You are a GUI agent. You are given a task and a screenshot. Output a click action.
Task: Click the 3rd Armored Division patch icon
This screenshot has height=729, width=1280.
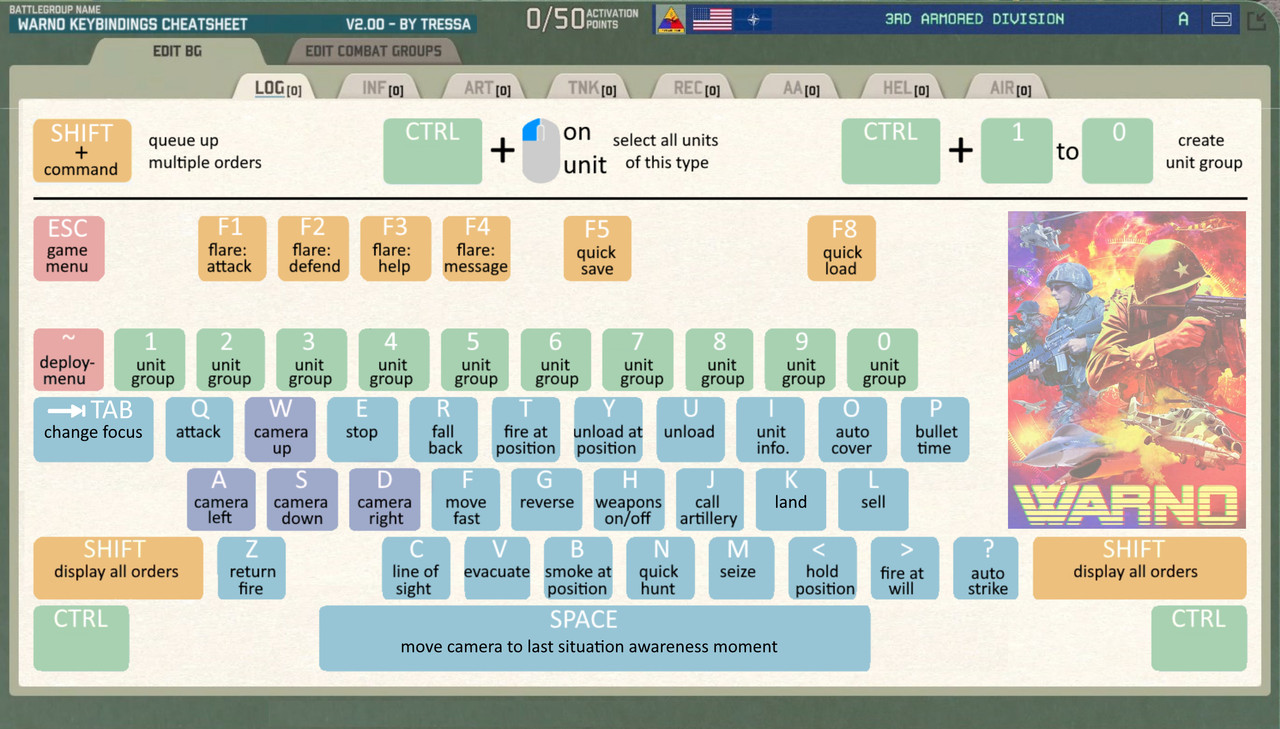670,18
